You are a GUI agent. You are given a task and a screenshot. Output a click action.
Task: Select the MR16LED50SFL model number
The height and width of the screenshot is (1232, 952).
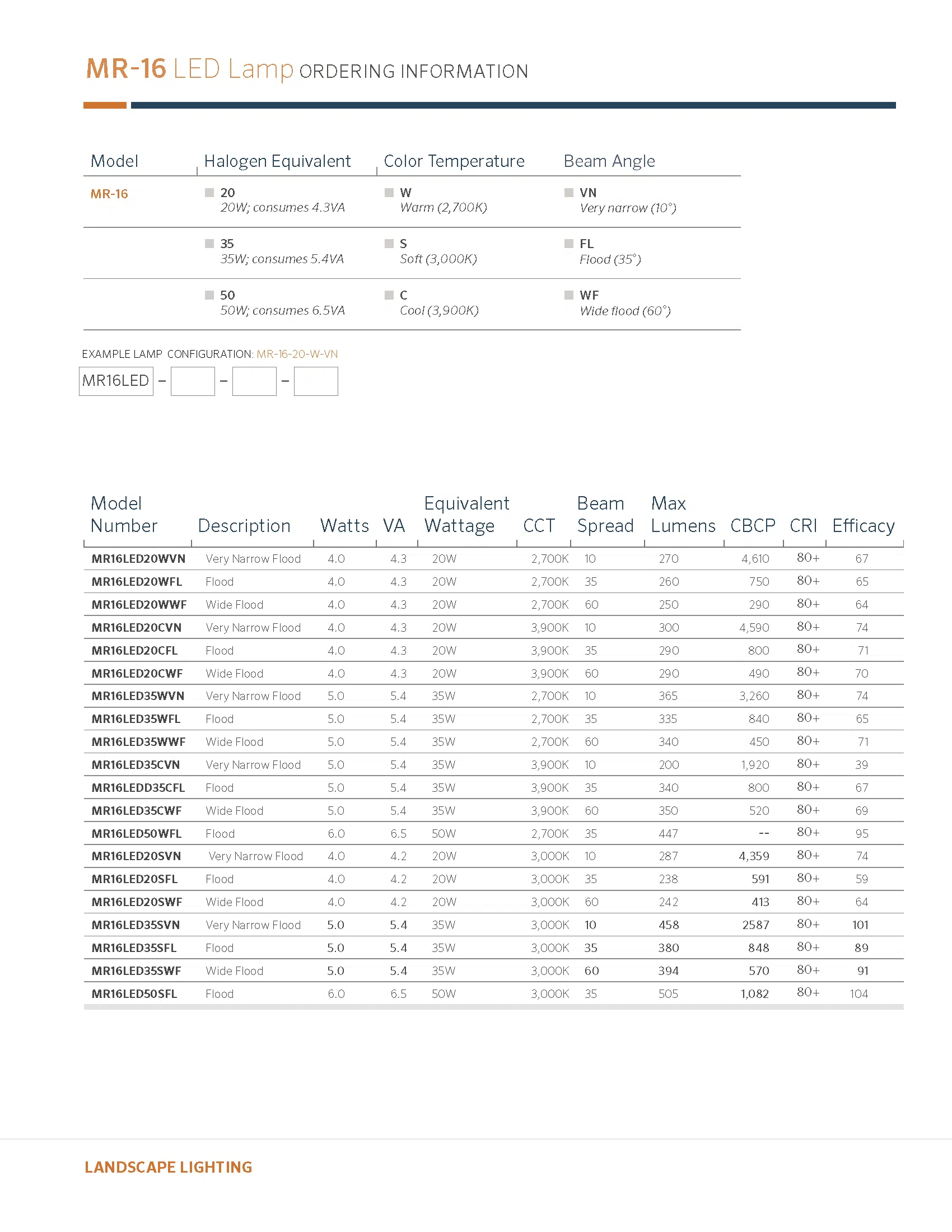click(x=134, y=994)
